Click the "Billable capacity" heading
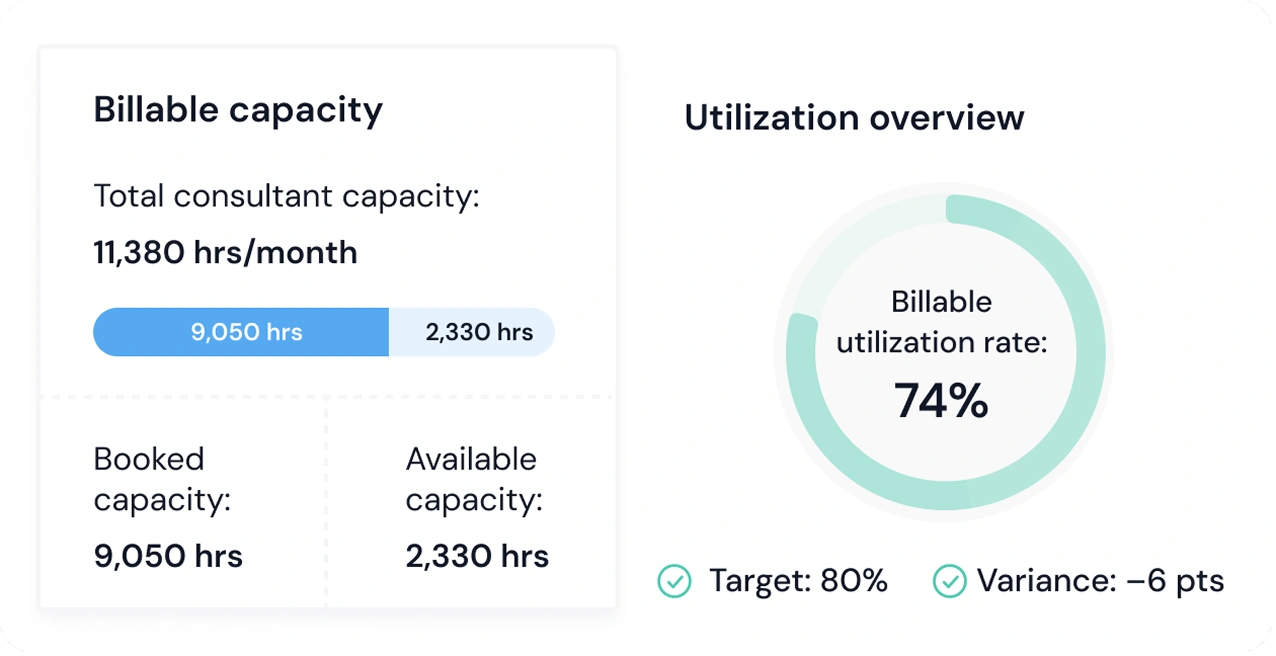The height and width of the screenshot is (656, 1276). pyautogui.click(x=238, y=110)
